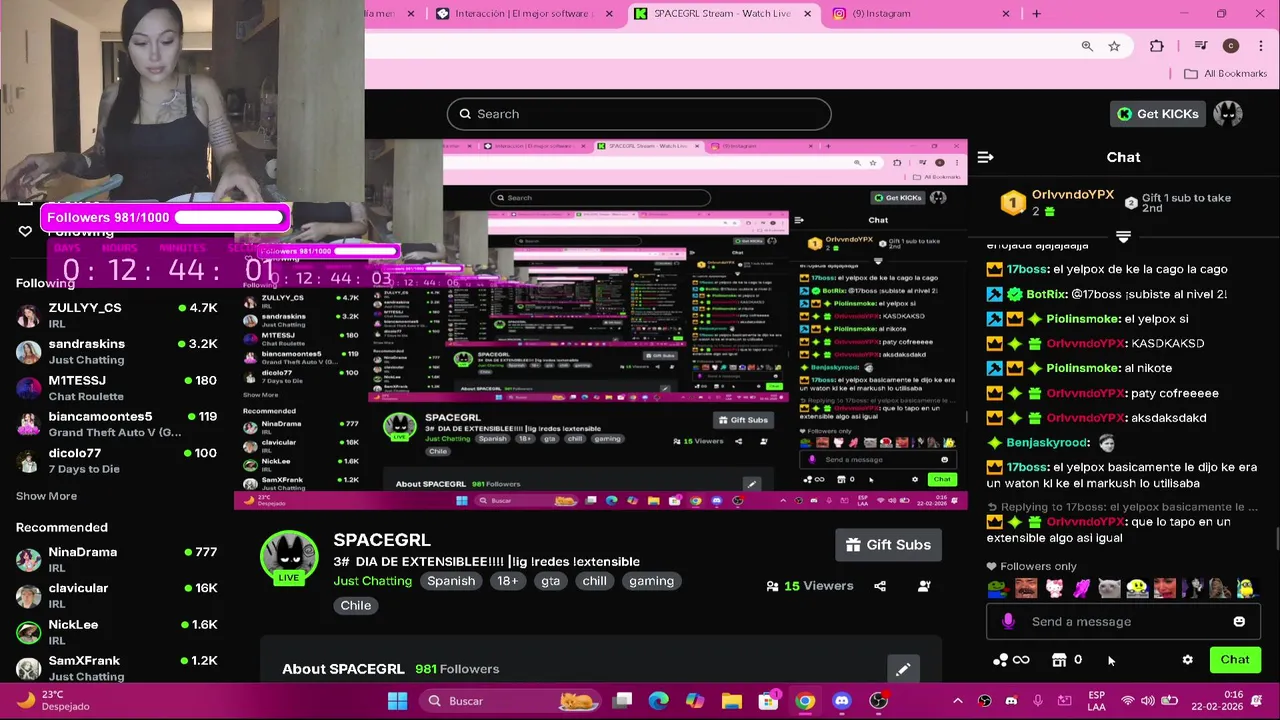Viewport: 1280px width, 720px height.
Task: Open OBS Studio from the taskbar
Action: pyautogui.click(x=878, y=701)
